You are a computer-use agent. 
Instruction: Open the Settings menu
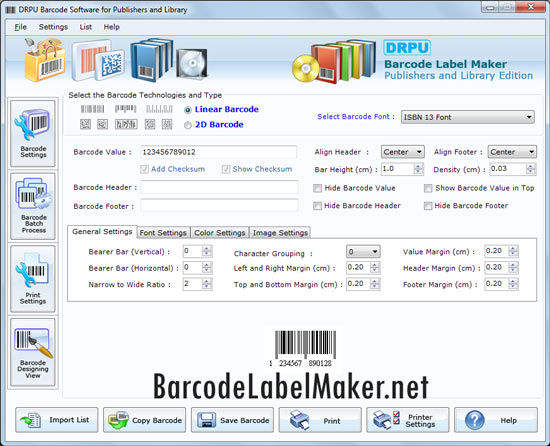point(53,27)
